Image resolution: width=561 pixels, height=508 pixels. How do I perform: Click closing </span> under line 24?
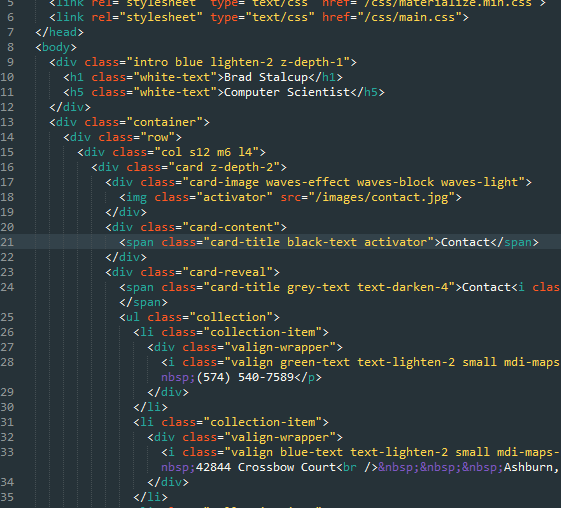coord(143,302)
